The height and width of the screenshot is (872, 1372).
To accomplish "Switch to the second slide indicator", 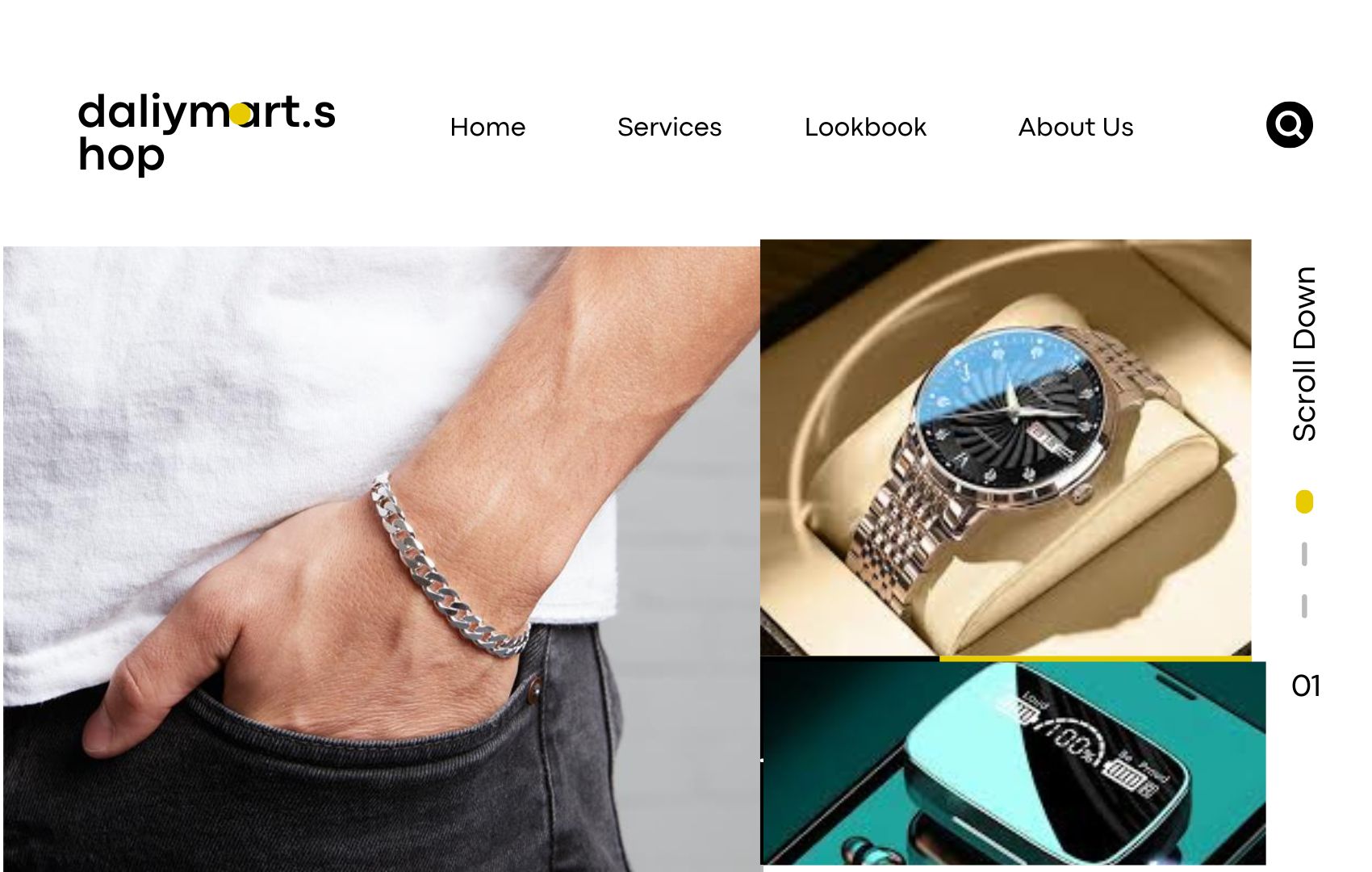I will click(1304, 554).
